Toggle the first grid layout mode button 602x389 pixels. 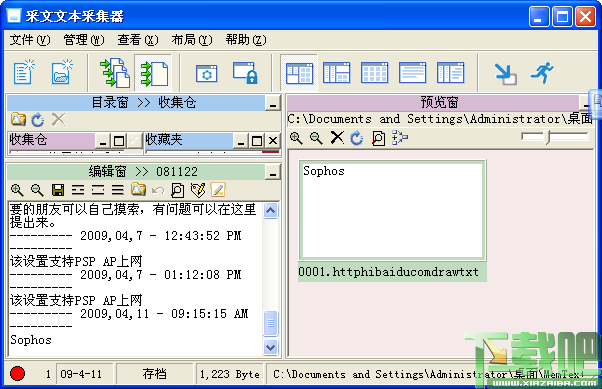[299, 73]
